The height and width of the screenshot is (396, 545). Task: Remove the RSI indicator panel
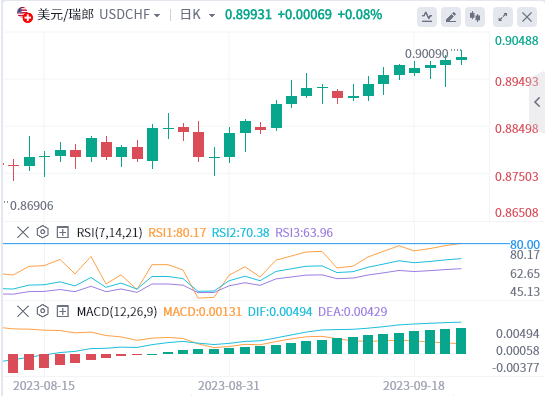click(x=23, y=232)
